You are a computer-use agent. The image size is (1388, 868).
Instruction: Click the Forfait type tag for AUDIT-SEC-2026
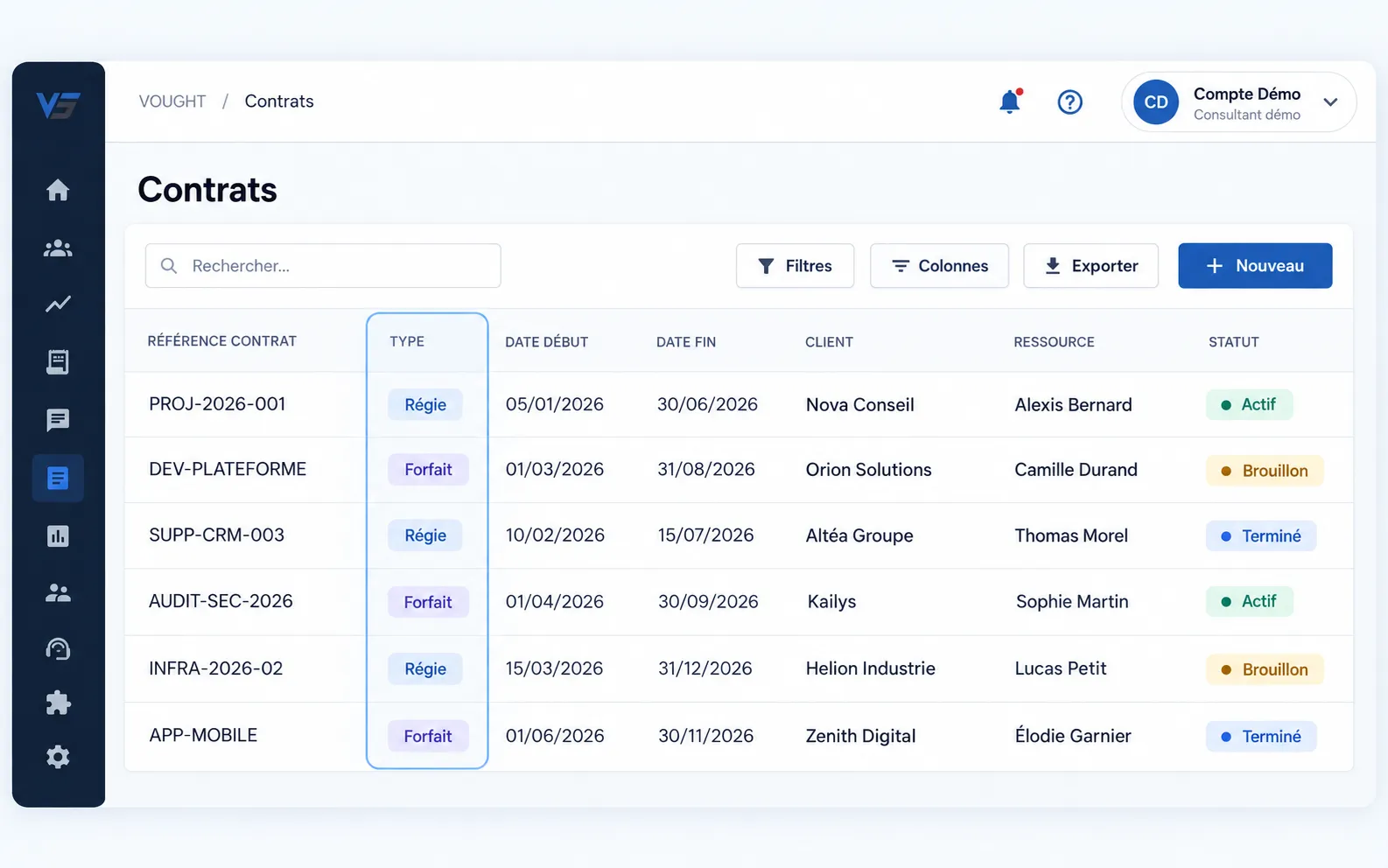point(428,602)
